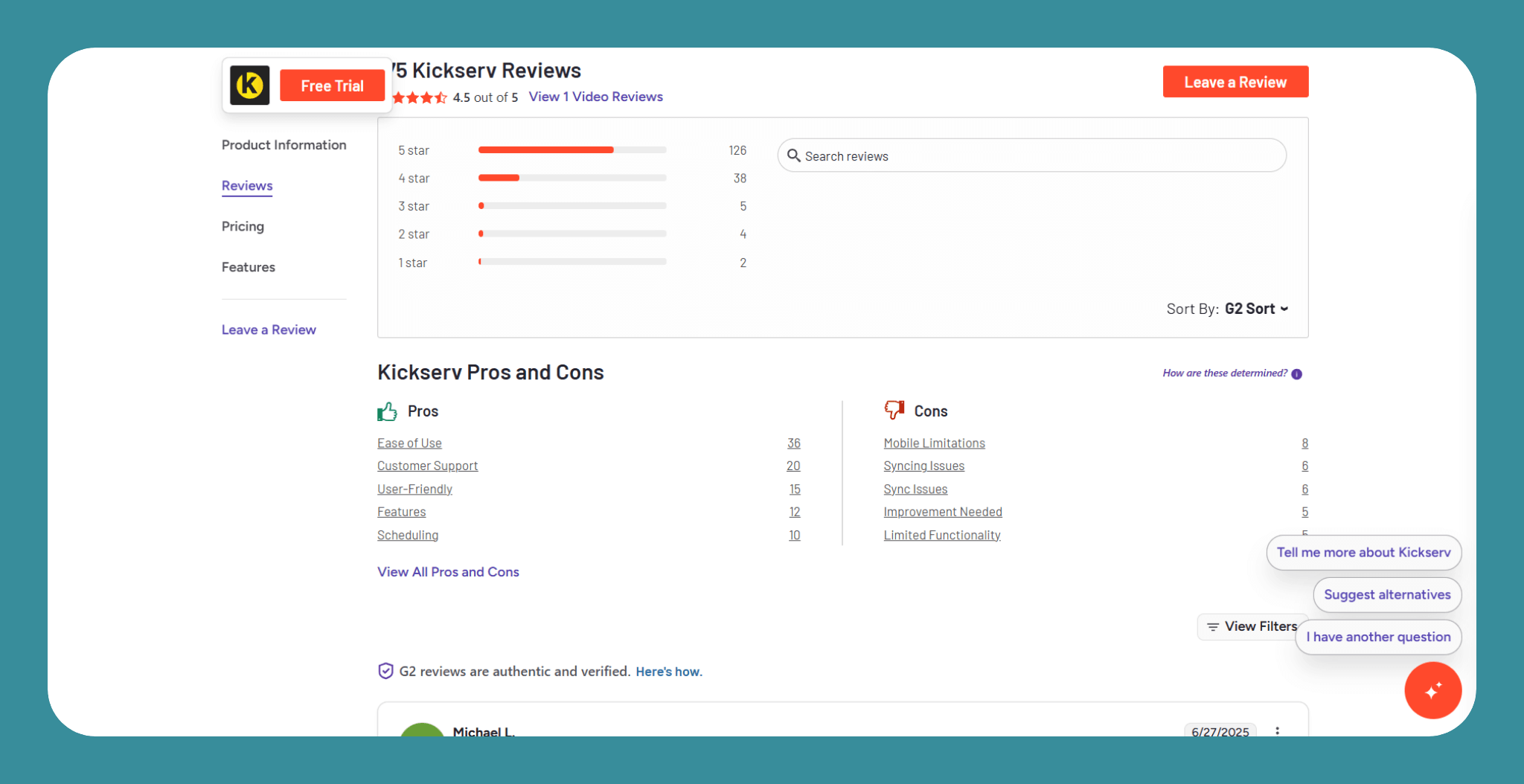This screenshot has height=784, width=1524.
Task: Filter by the 4 star rating bar
Action: (572, 178)
